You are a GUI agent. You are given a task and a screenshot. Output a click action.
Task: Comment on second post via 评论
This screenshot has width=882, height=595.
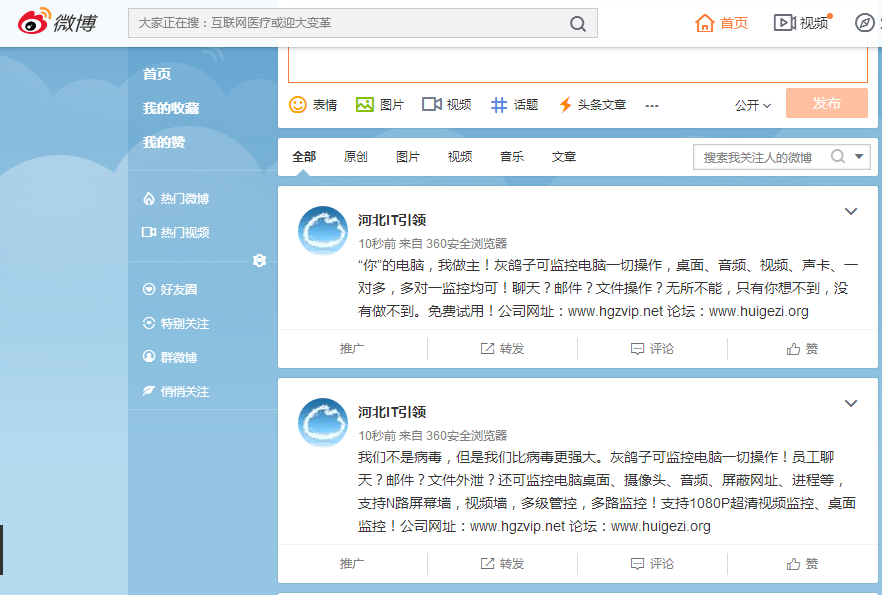(x=652, y=564)
